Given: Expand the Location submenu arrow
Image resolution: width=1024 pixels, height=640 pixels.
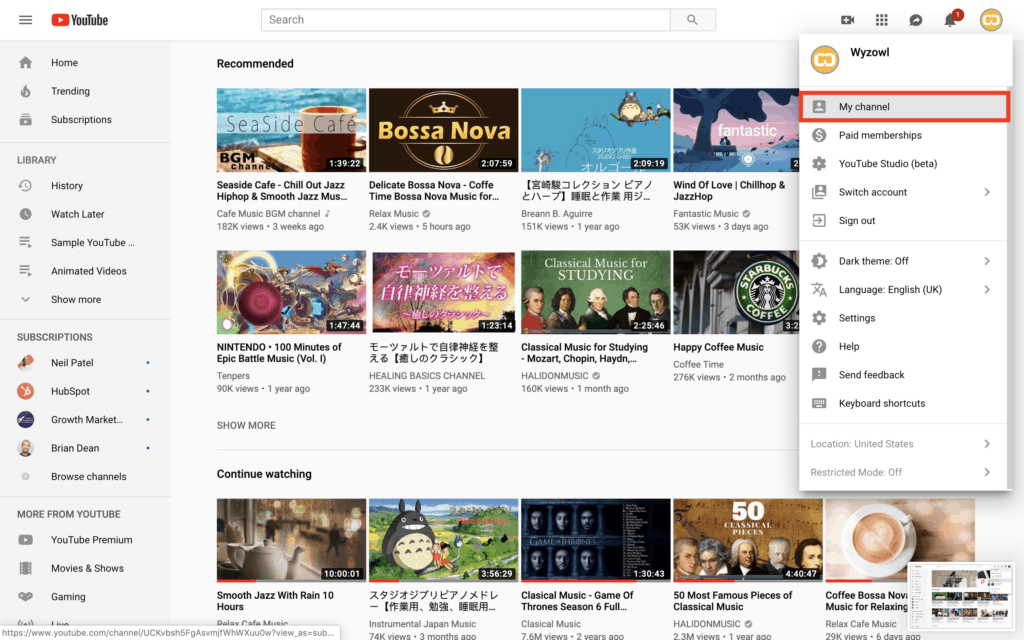Looking at the screenshot, I should tap(987, 444).
